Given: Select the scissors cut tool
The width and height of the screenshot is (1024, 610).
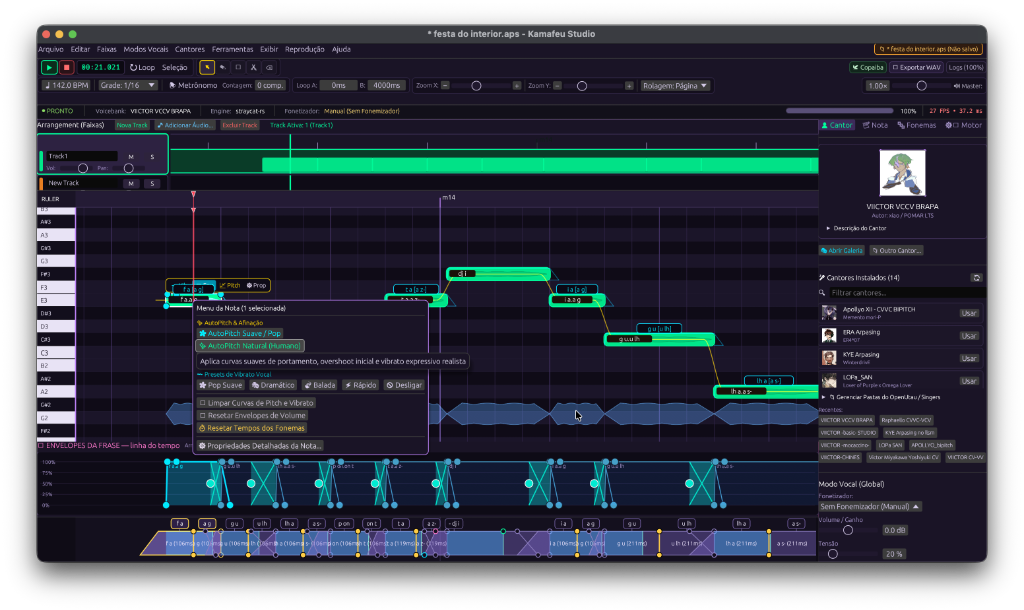Looking at the screenshot, I should pyautogui.click(x=253, y=67).
